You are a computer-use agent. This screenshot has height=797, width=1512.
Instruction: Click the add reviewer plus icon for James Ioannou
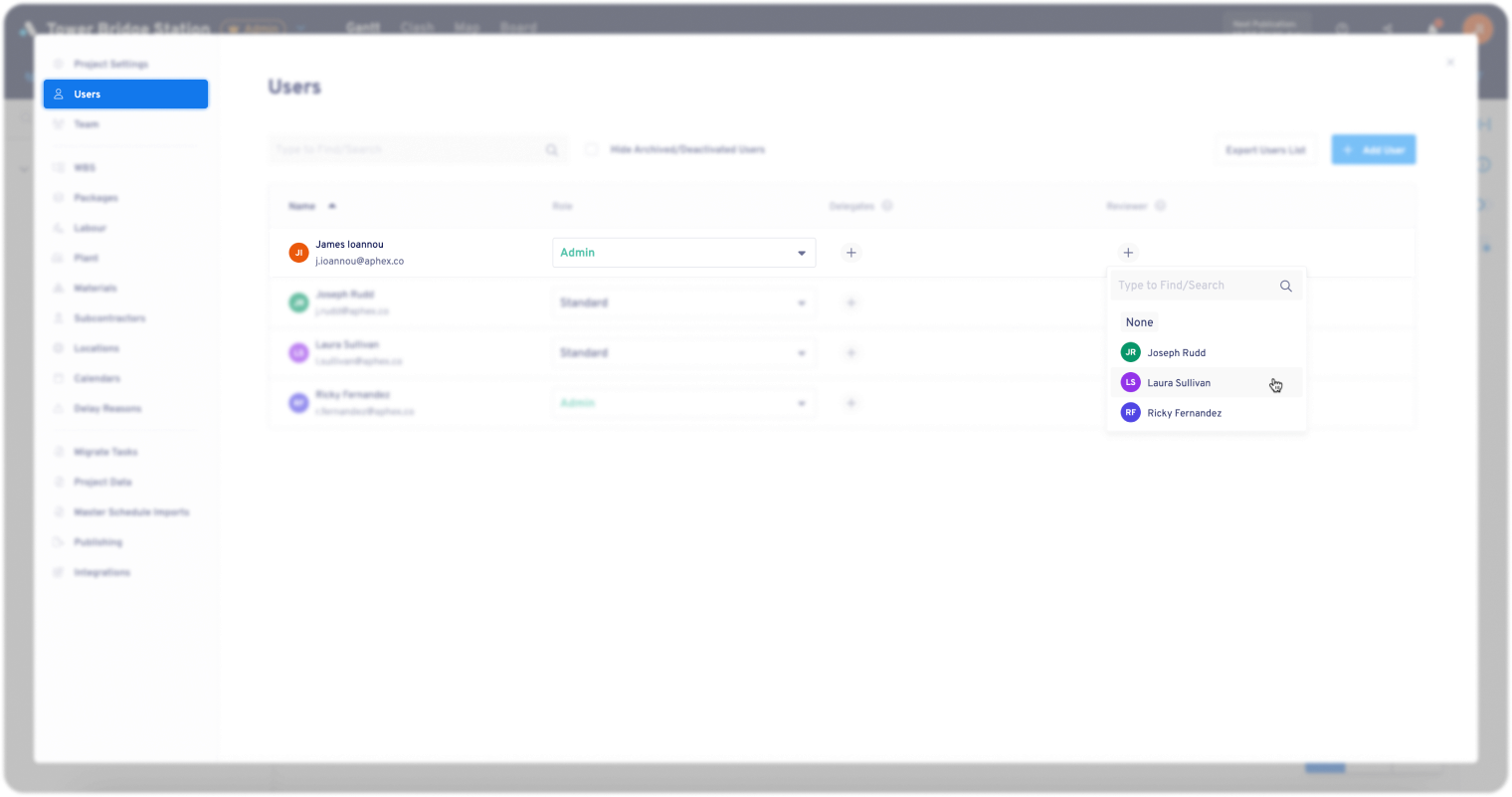pyautogui.click(x=1128, y=253)
